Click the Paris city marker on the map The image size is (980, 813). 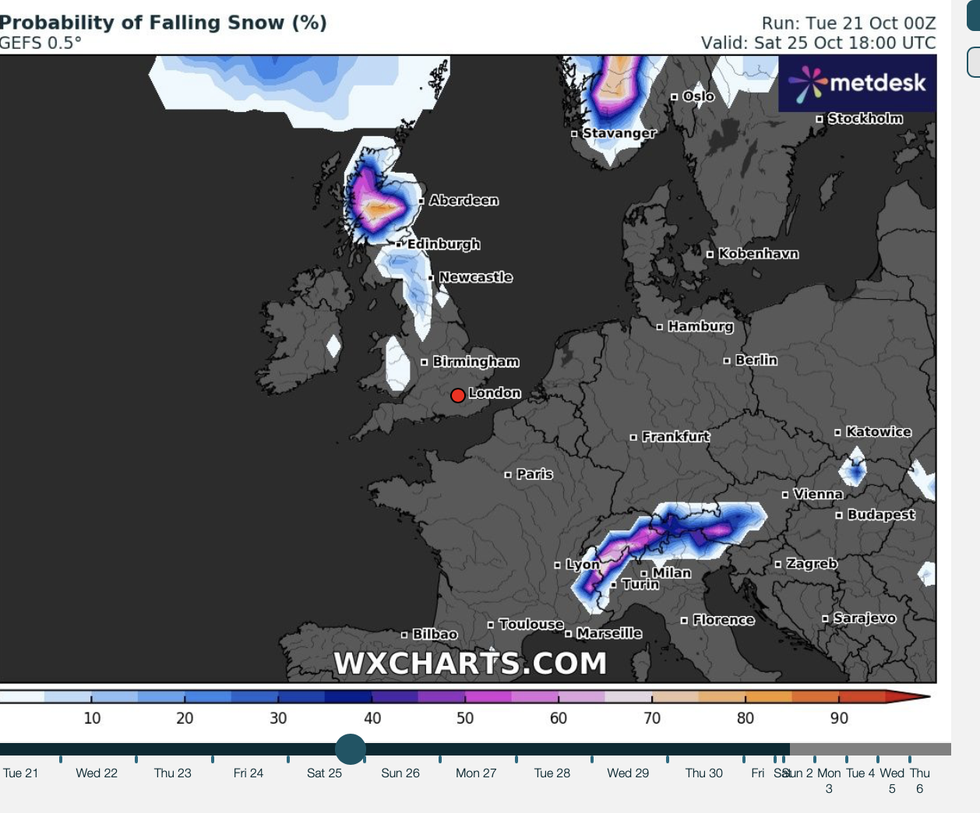(x=509, y=474)
